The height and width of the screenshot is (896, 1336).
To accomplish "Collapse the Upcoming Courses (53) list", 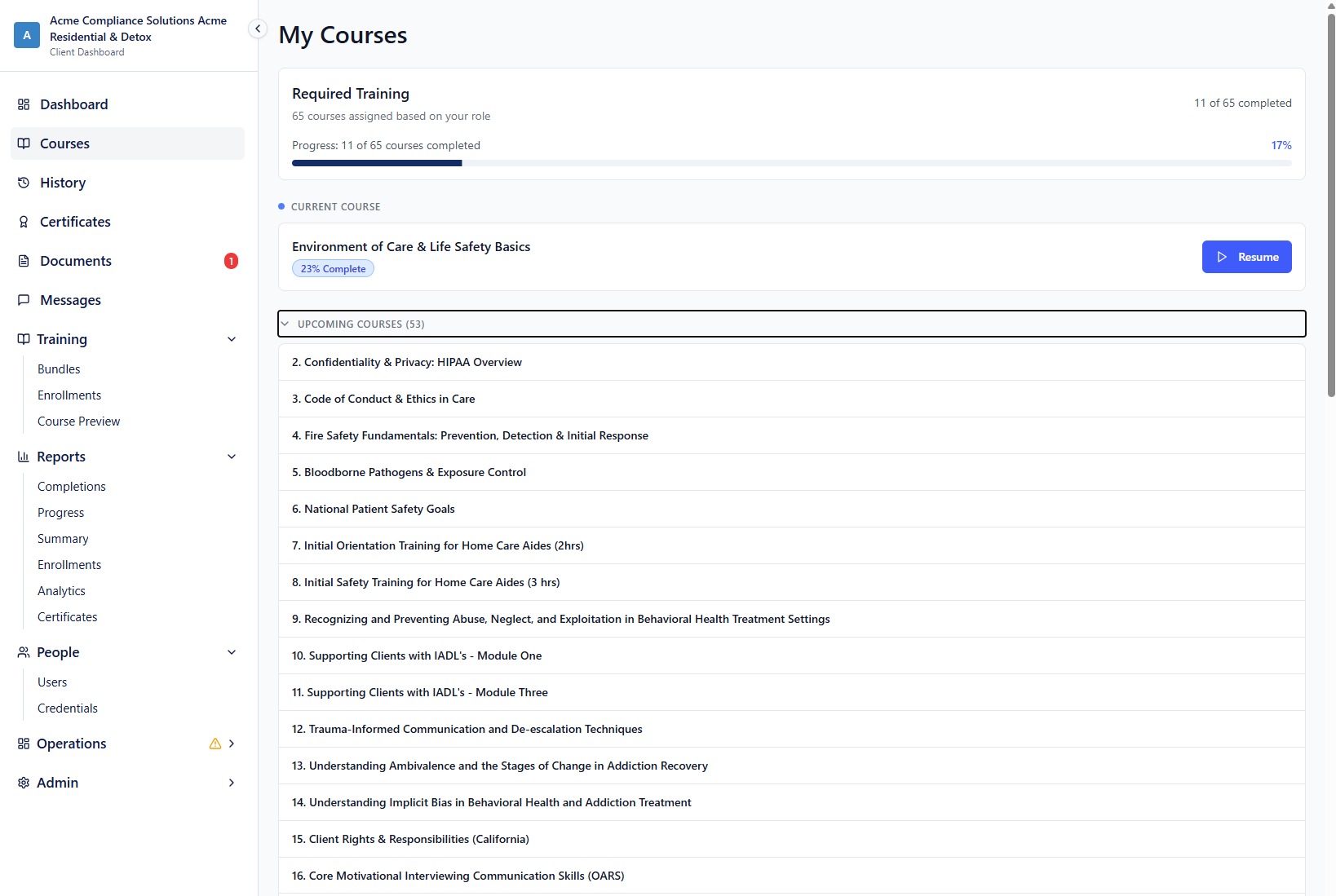I will coord(791,324).
